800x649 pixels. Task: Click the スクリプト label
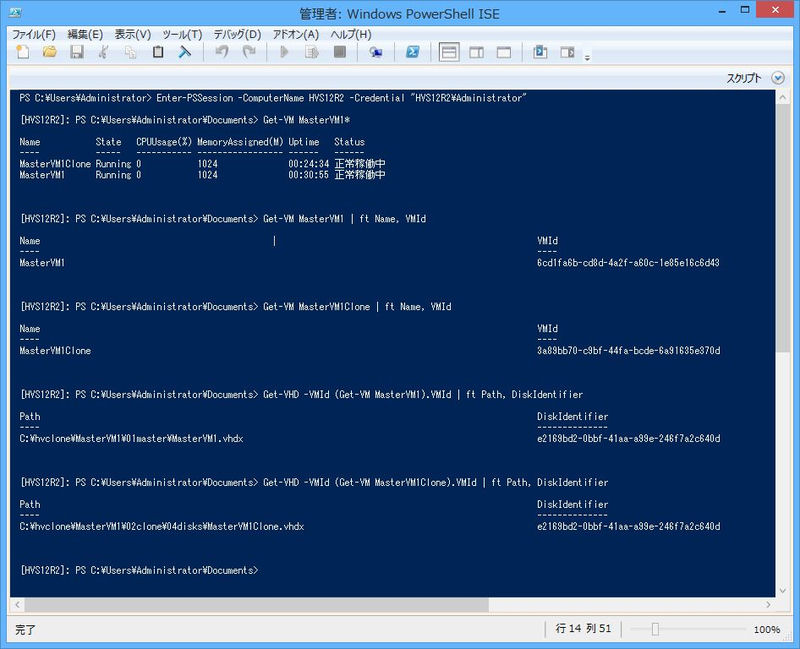[743, 78]
